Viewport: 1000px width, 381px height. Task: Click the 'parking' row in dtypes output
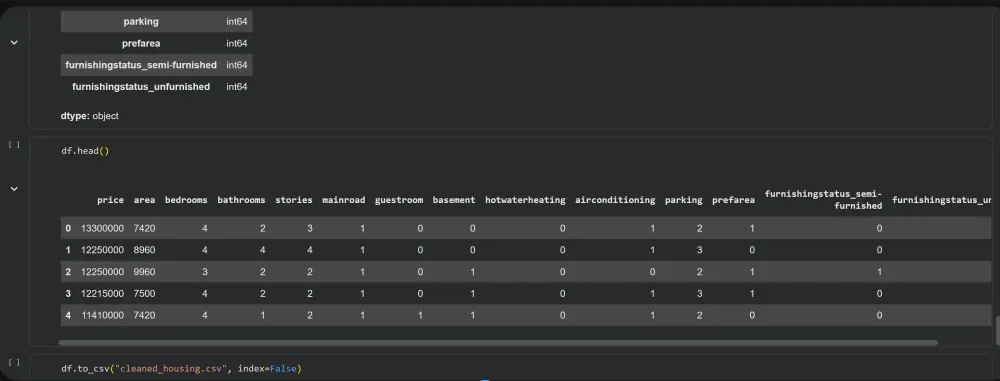[x=156, y=22]
